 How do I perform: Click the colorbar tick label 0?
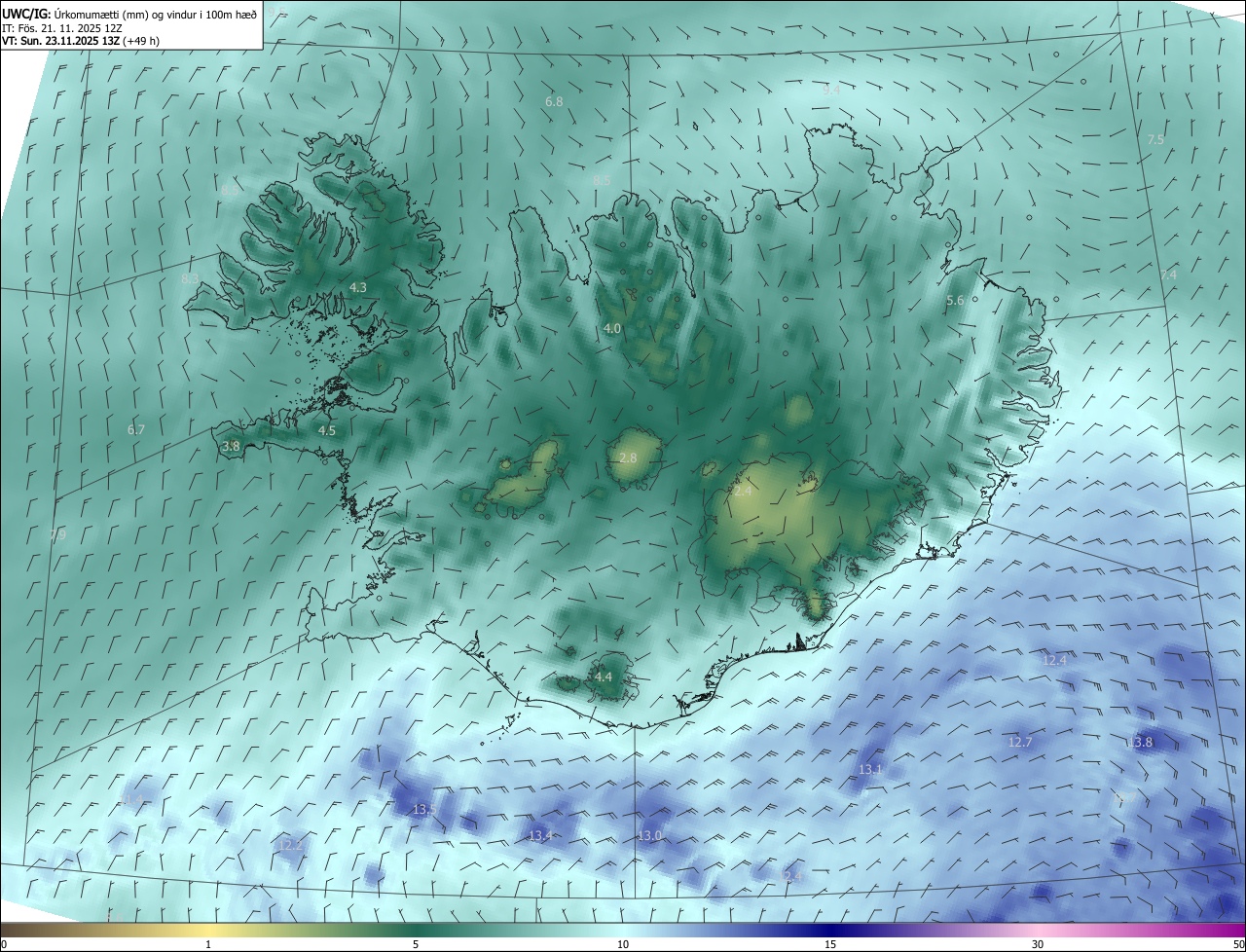(x=4, y=944)
